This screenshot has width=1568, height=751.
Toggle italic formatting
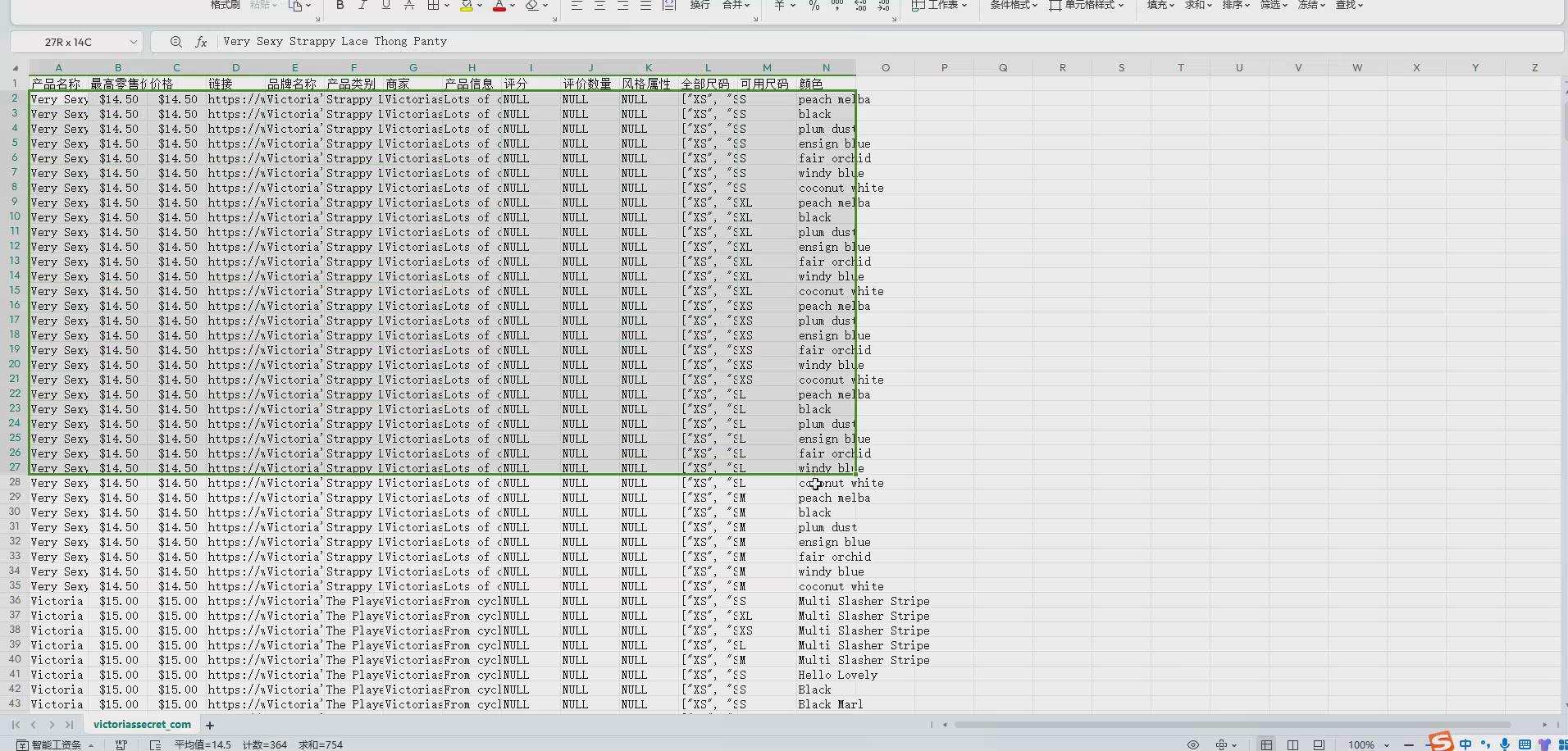tap(362, 5)
